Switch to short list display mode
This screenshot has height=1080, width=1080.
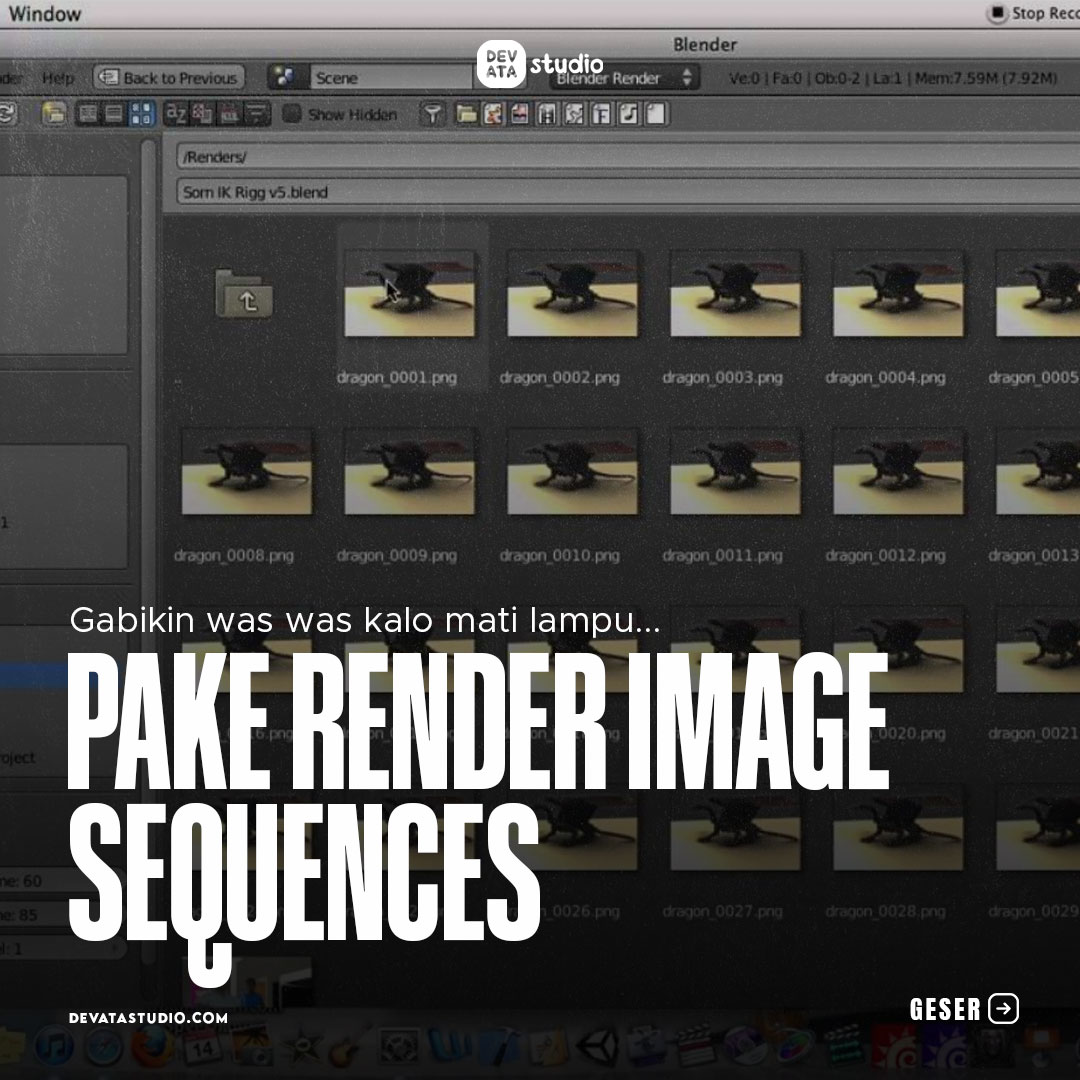(88, 114)
